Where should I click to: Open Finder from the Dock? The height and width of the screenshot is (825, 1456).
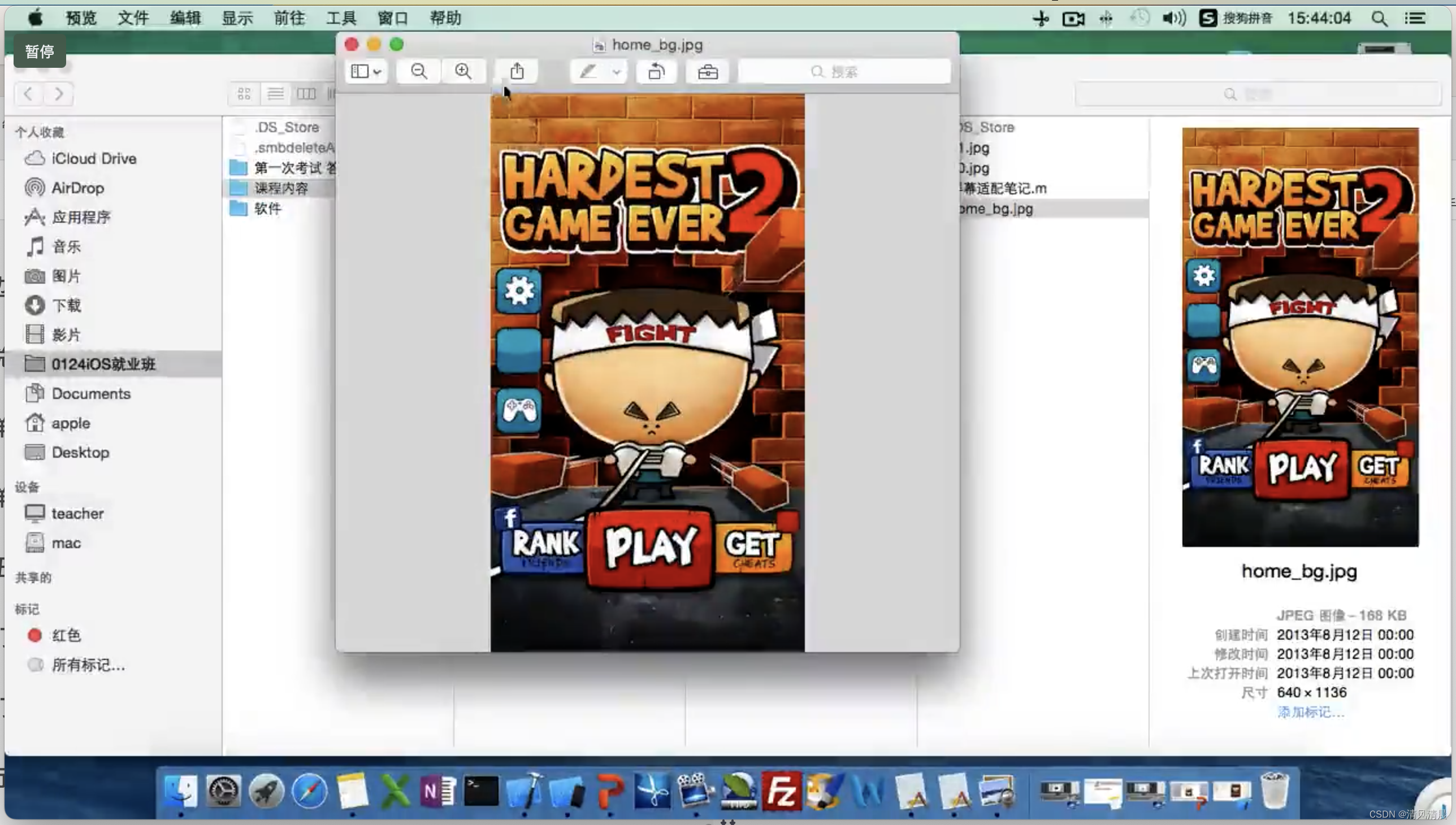pos(181,791)
